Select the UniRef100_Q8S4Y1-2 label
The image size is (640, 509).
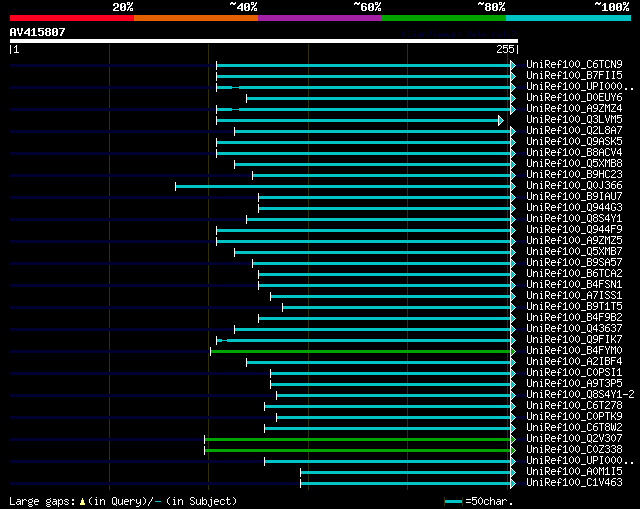pyautogui.click(x=580, y=395)
